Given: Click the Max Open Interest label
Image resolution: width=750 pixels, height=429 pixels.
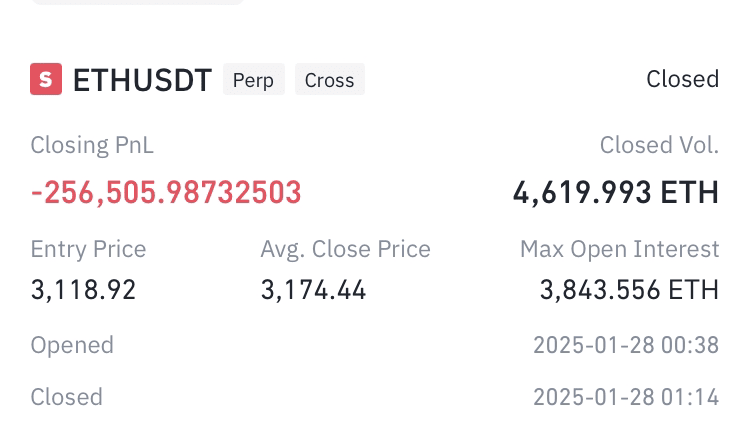Looking at the screenshot, I should [619, 249].
